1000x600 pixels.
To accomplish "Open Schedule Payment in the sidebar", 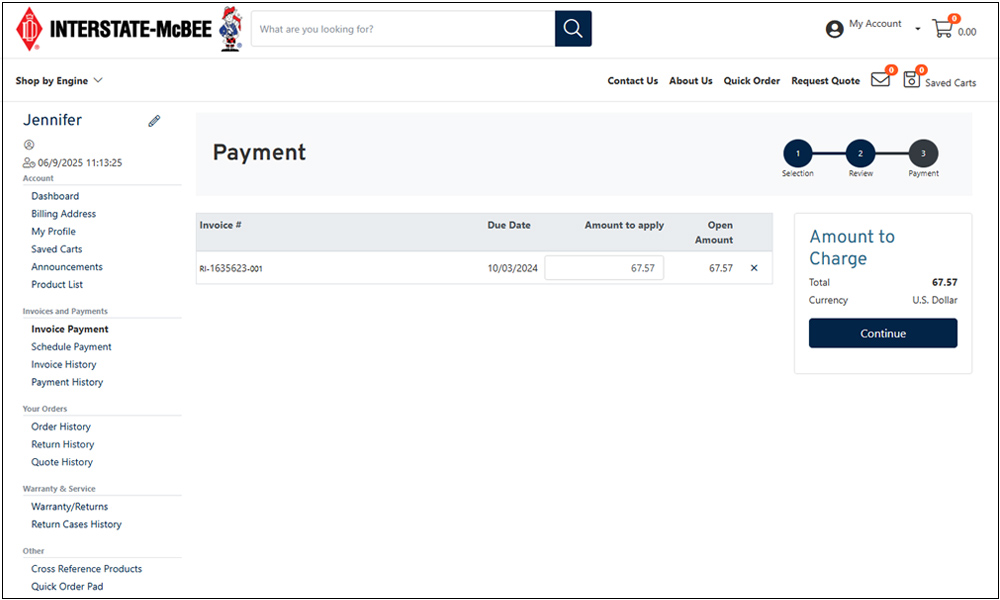I will (71, 346).
